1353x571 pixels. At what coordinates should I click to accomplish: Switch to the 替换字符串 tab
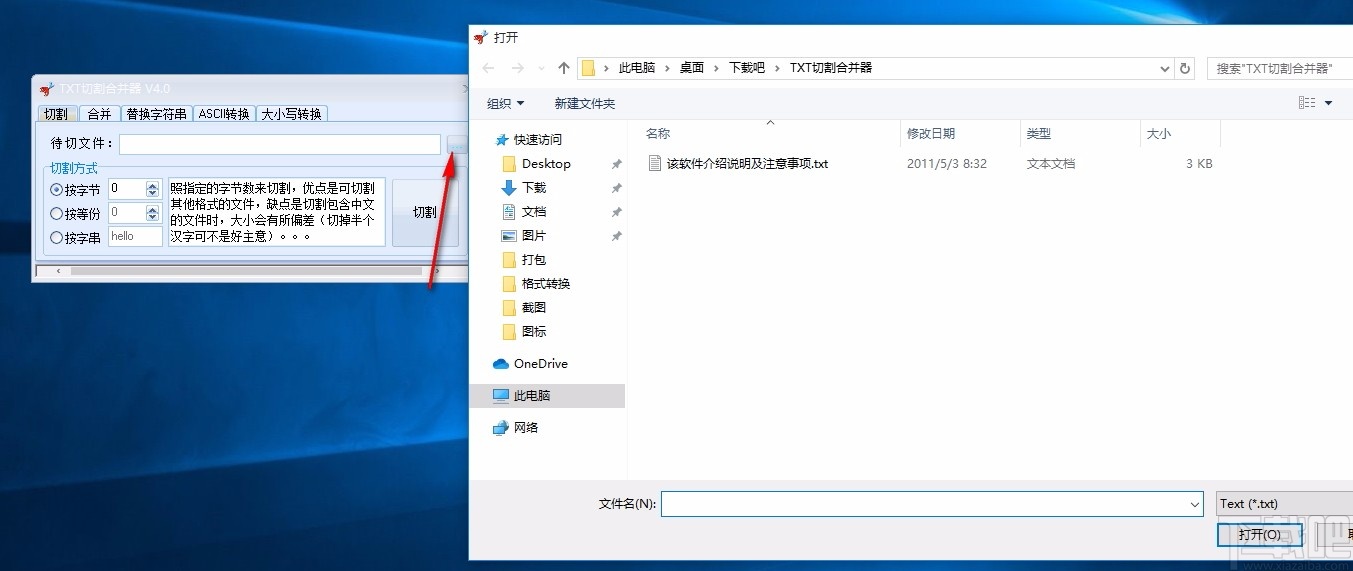(157, 114)
